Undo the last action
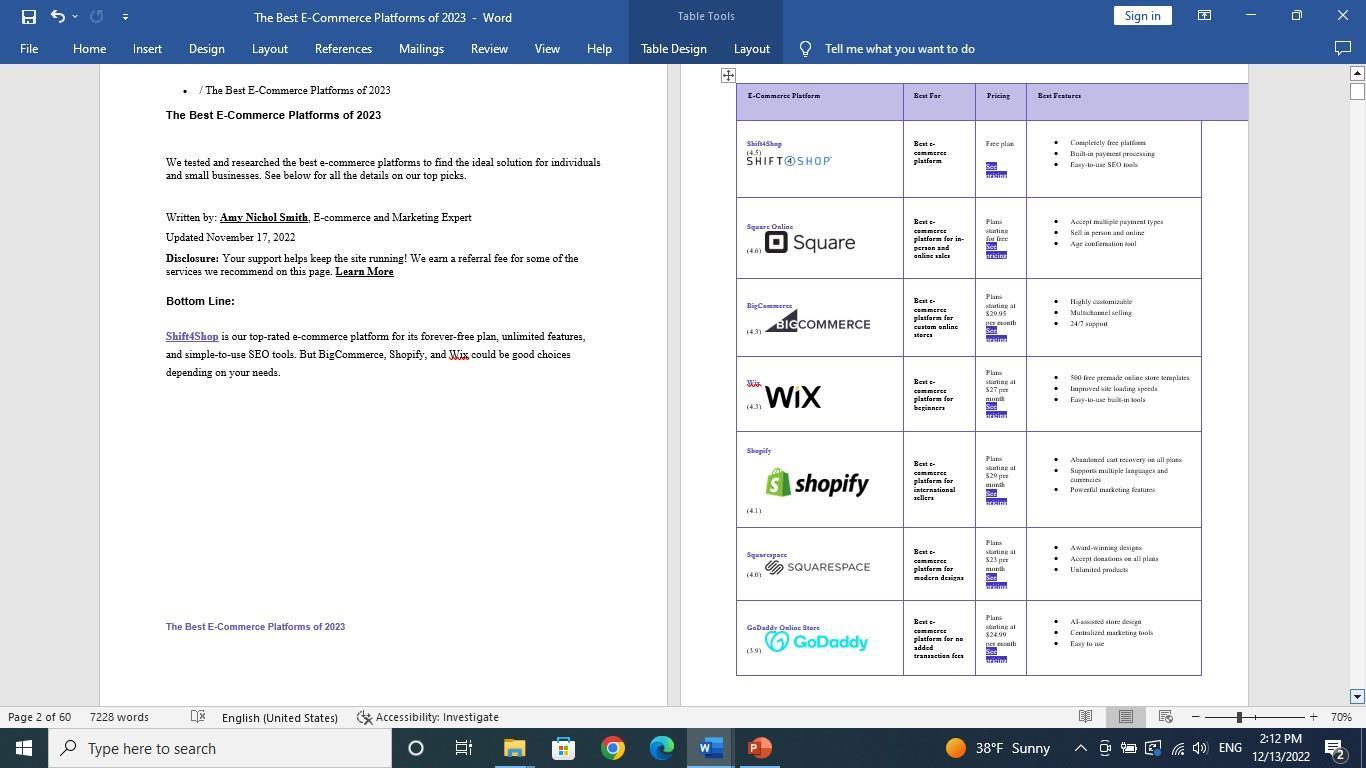The height and width of the screenshot is (768, 1366). (57, 16)
